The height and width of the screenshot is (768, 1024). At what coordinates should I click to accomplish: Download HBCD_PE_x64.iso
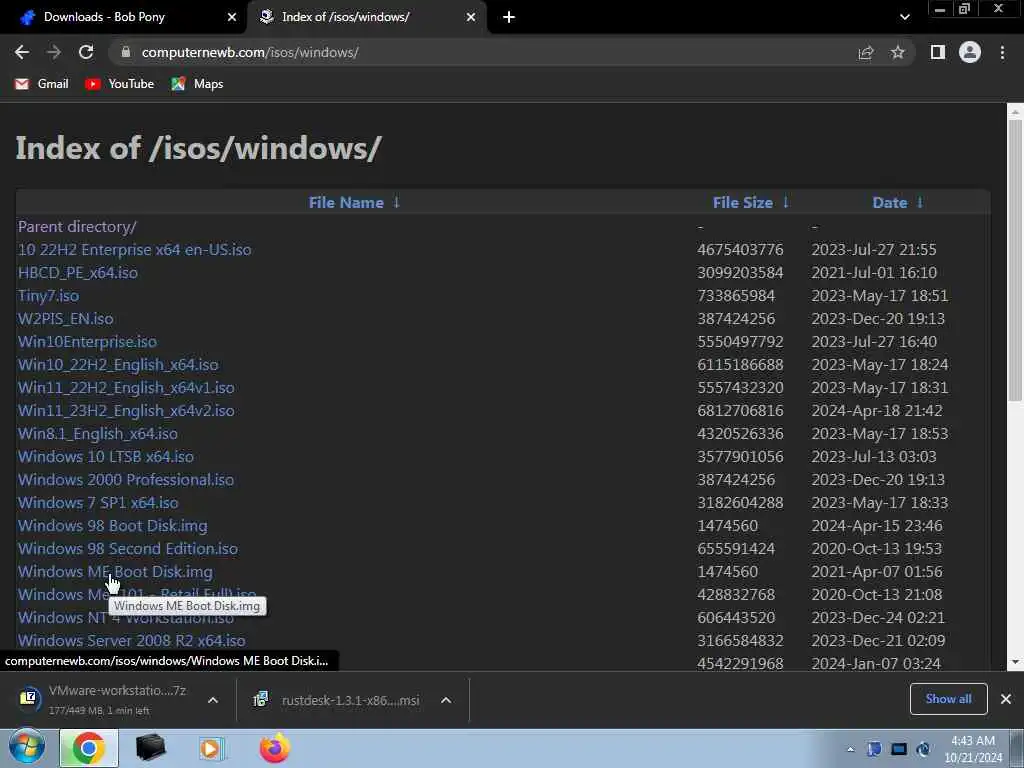point(78,272)
